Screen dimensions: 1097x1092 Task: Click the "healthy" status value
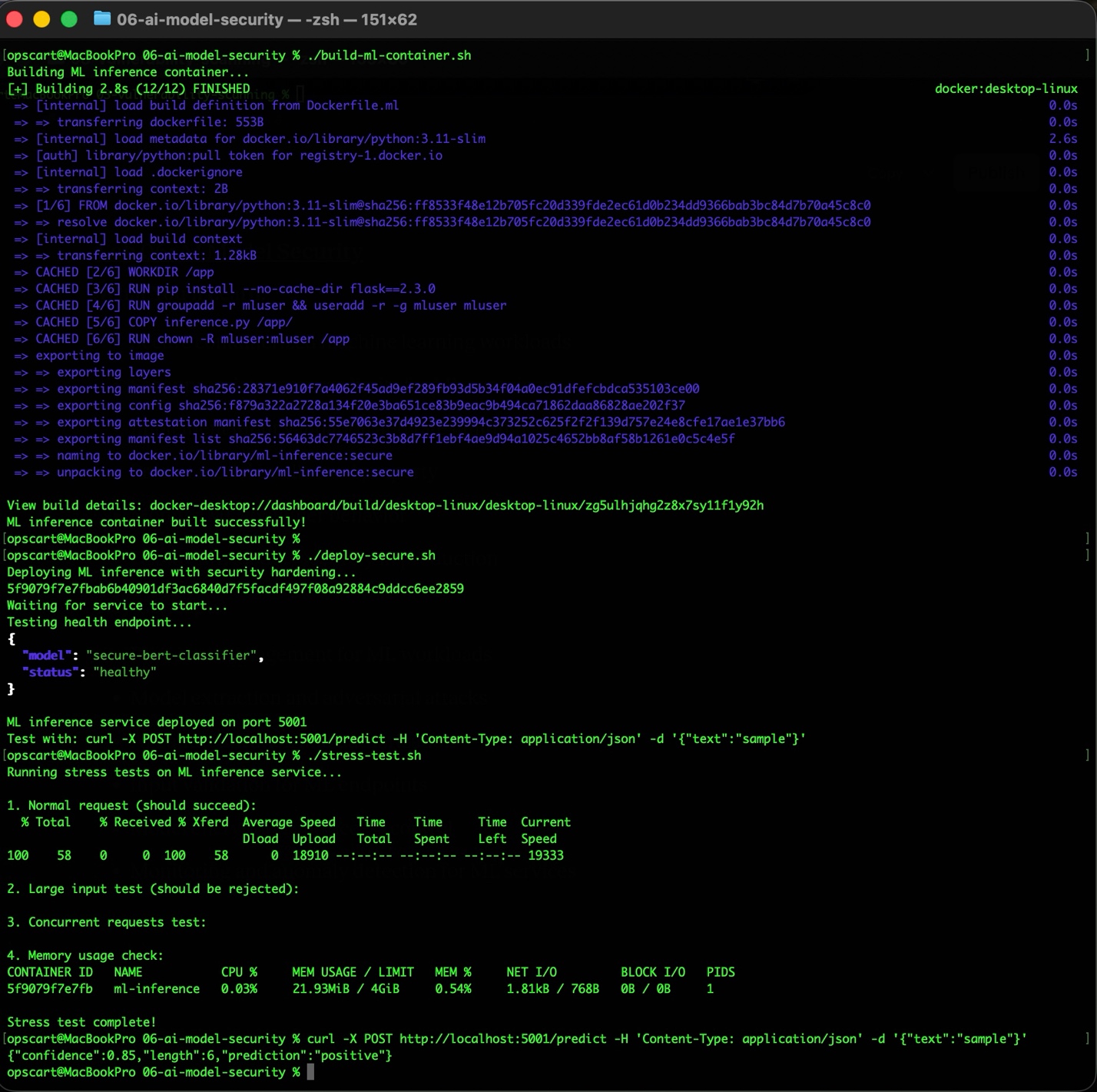pyautogui.click(x=124, y=672)
